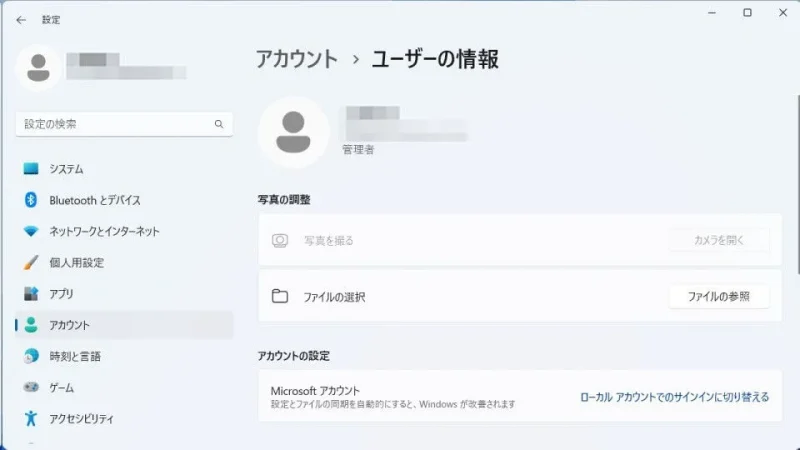Select 個人用設定 in the sidebar
Image resolution: width=800 pixels, height=450 pixels.
[124, 262]
